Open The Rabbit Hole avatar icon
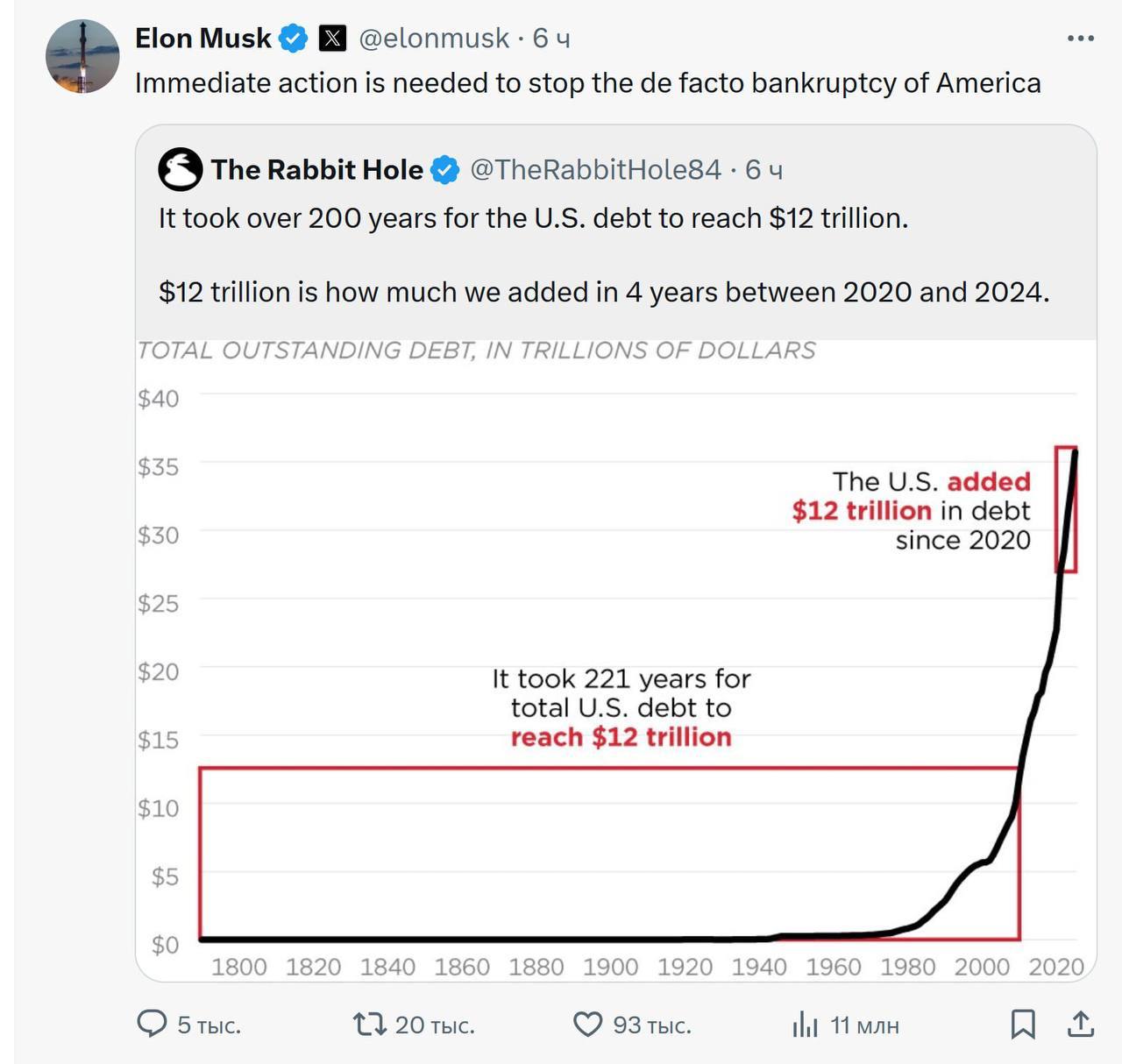Image resolution: width=1122 pixels, height=1064 pixels. click(180, 169)
